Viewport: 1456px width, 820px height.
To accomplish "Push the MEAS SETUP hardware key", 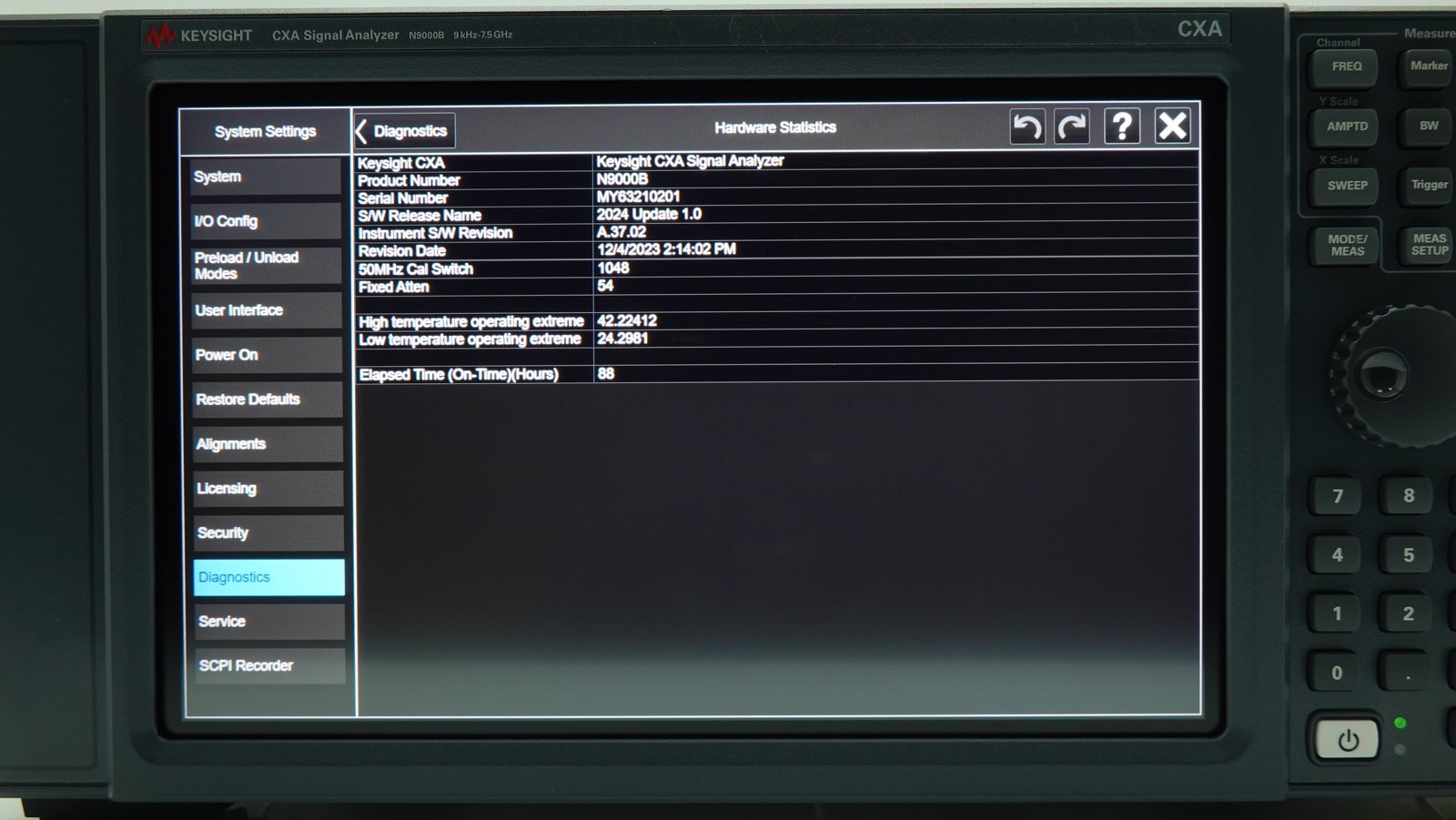I will point(1429,245).
